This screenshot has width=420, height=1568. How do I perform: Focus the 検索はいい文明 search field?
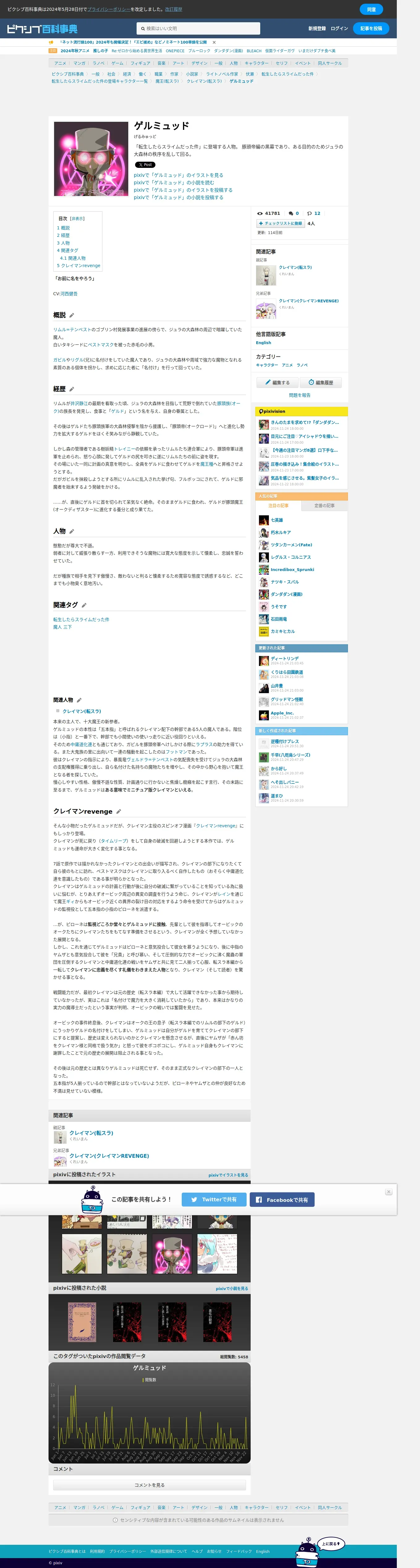[x=198, y=29]
